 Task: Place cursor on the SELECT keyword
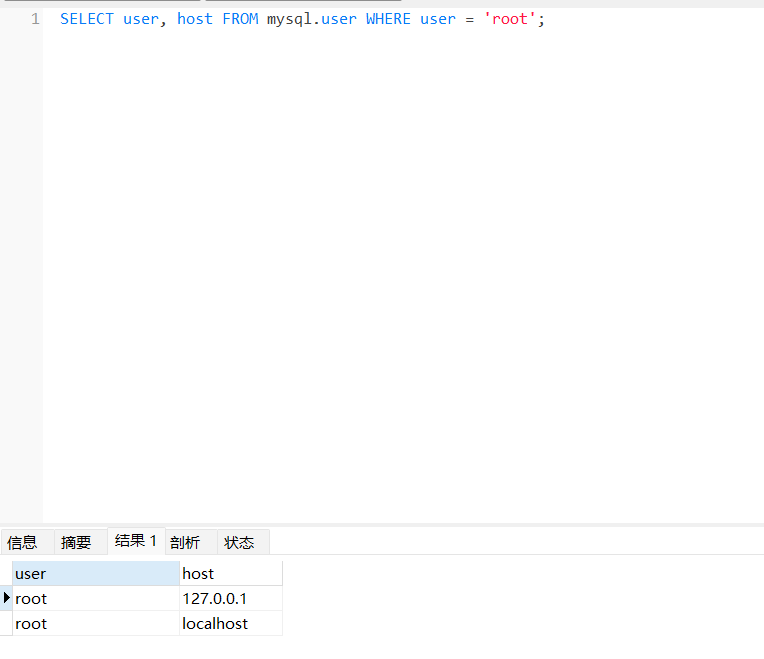click(87, 19)
